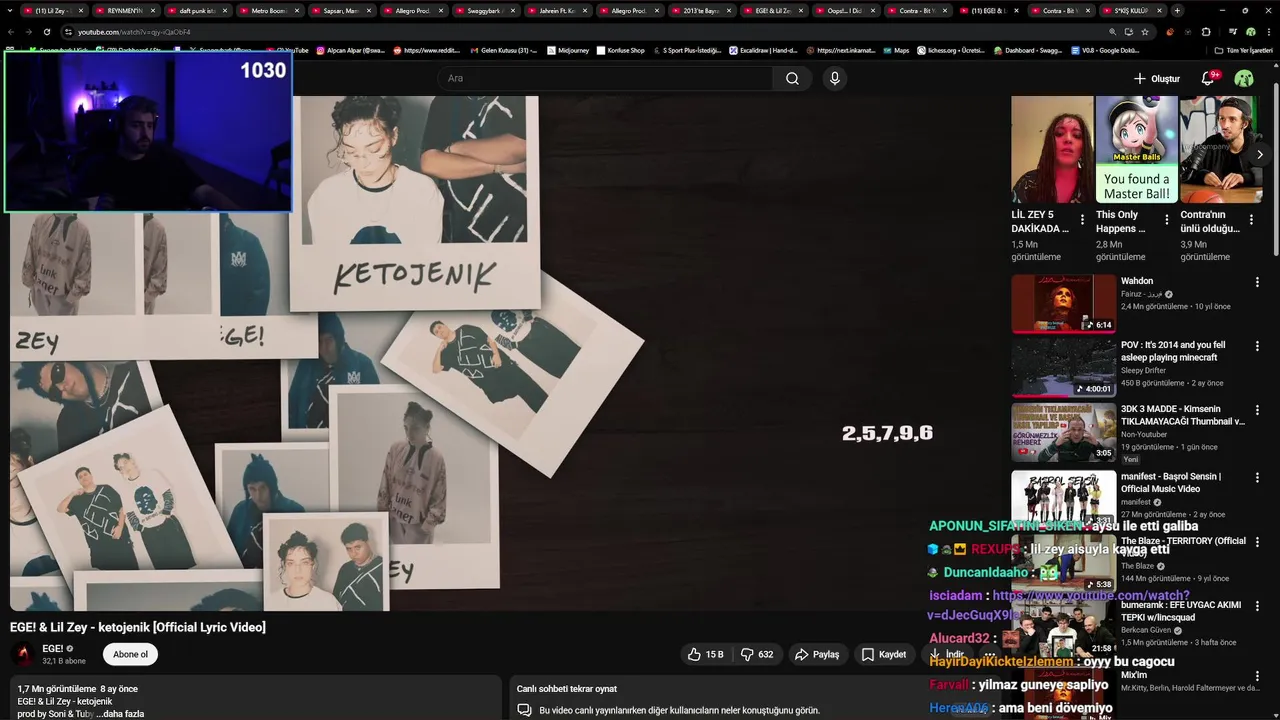
Task: Open options menu for manifest Başrol Sensin video
Action: (1257, 477)
